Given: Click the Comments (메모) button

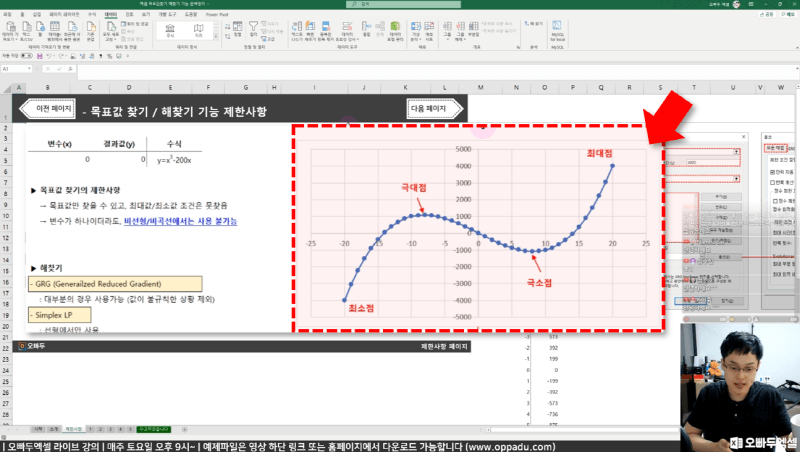Looking at the screenshot, I should pos(788,14).
